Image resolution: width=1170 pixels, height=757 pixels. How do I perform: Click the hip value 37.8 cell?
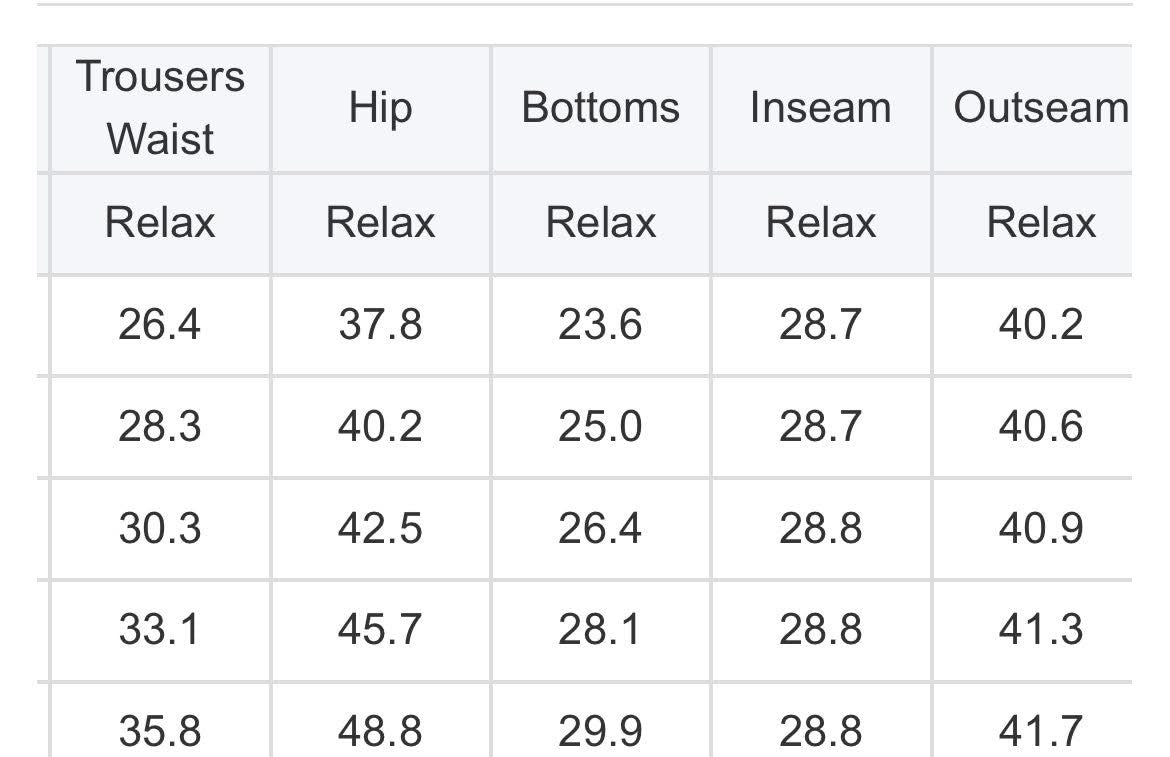[380, 325]
